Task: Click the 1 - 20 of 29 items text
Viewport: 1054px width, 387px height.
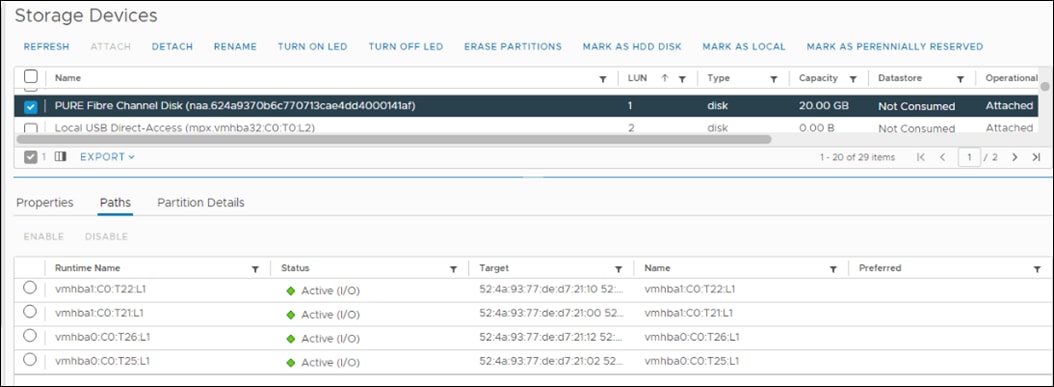Action: click(x=857, y=157)
